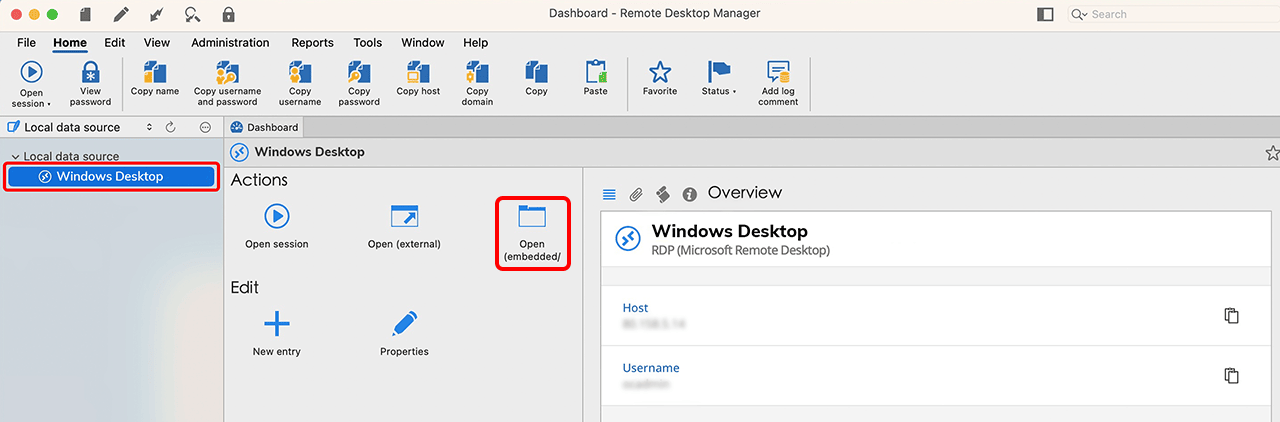Click the Add log comment icon
The width and height of the screenshot is (1280, 422).
click(778, 74)
